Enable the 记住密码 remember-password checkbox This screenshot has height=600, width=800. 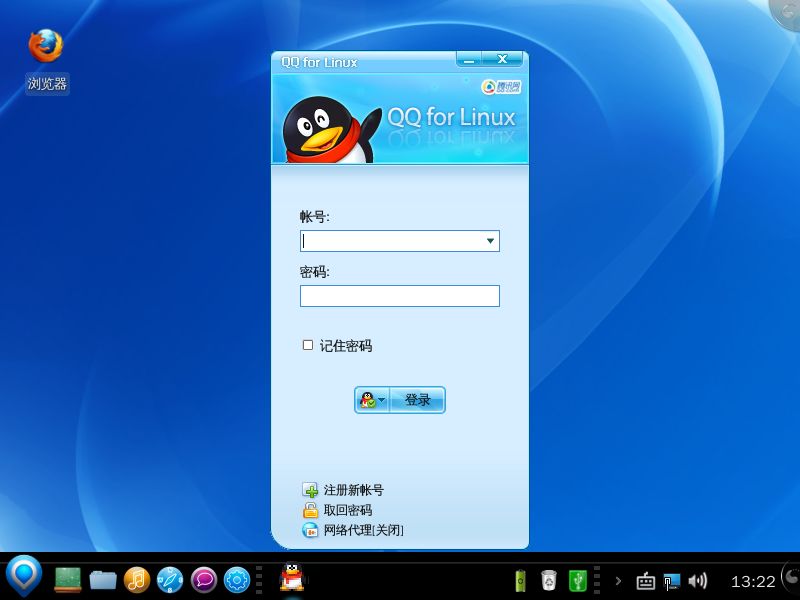point(308,345)
